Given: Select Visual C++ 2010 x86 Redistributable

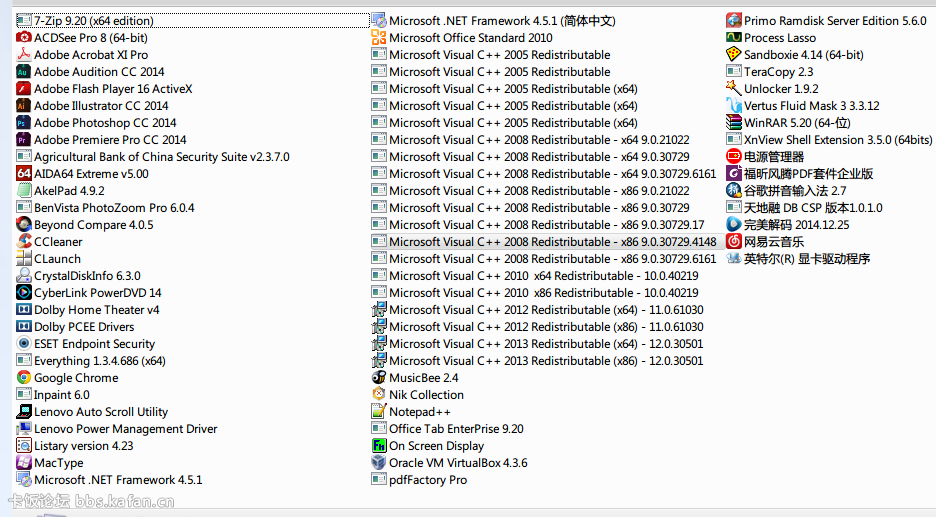Looking at the screenshot, I should [535, 293].
